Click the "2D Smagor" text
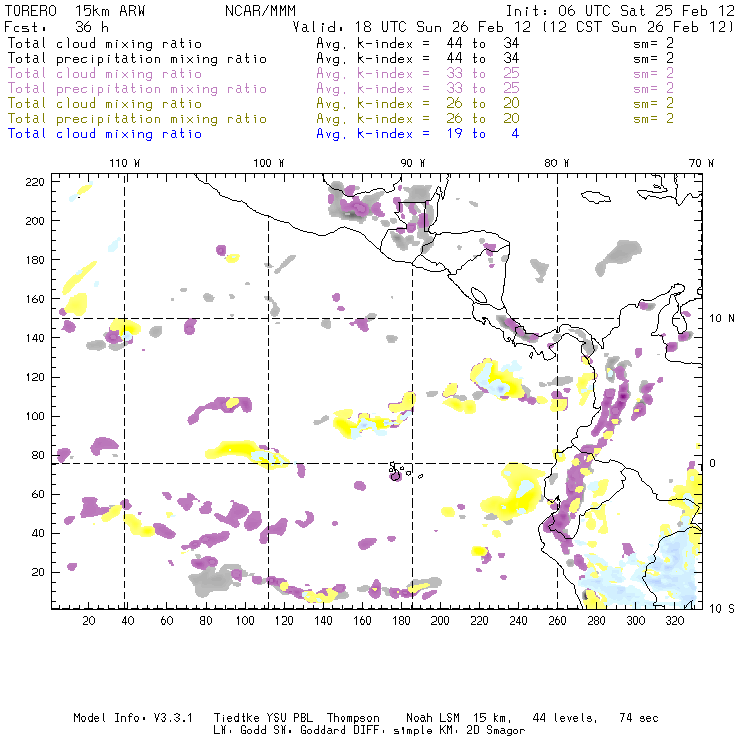 tap(495, 730)
